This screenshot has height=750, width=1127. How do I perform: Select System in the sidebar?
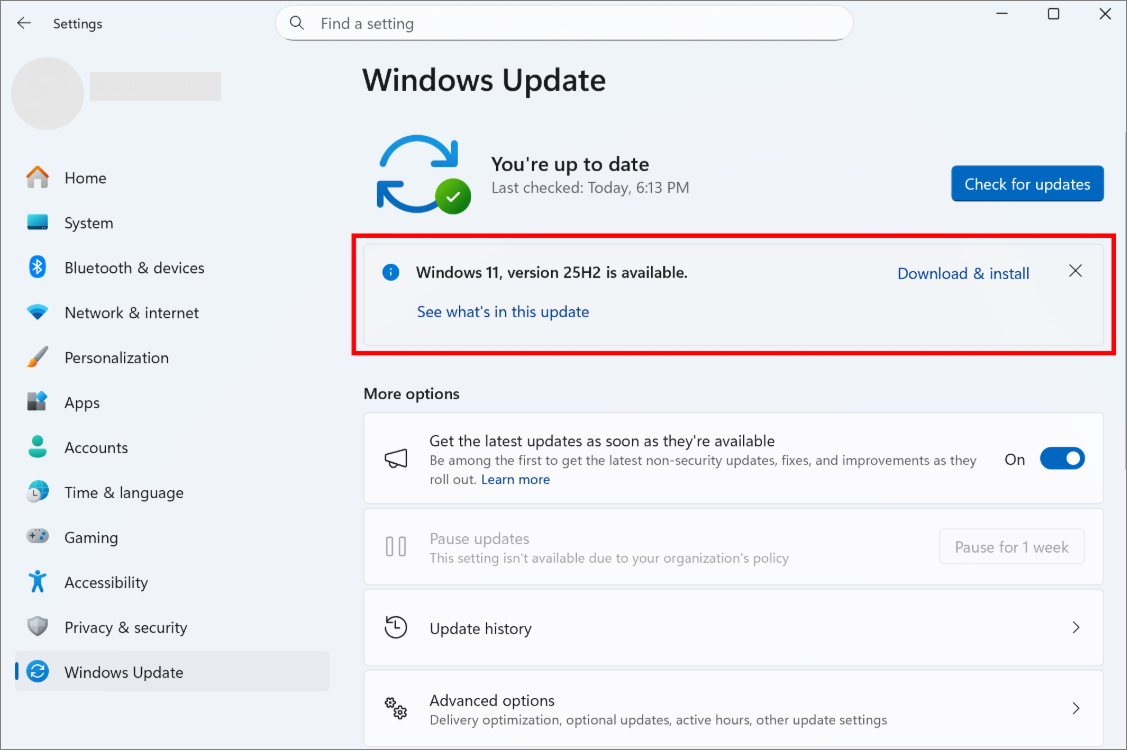point(37,222)
